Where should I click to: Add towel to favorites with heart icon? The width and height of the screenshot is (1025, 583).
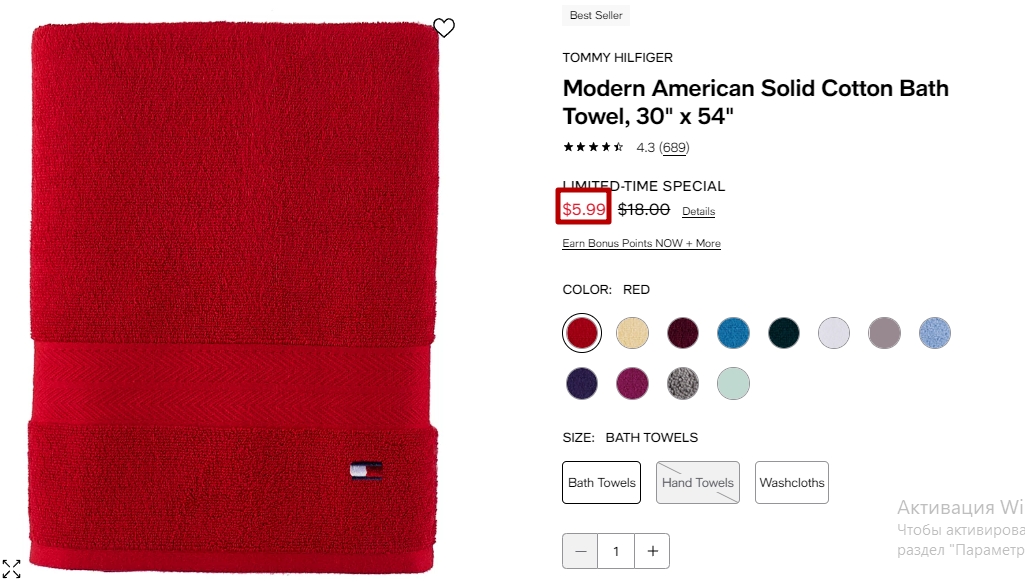(444, 27)
